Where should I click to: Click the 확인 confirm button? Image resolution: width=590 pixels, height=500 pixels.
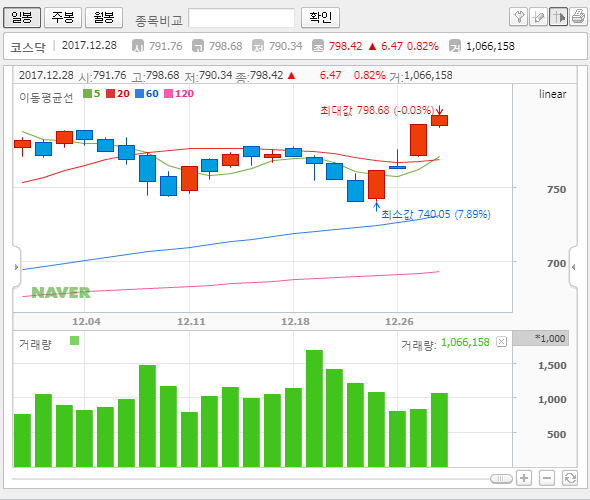(320, 17)
